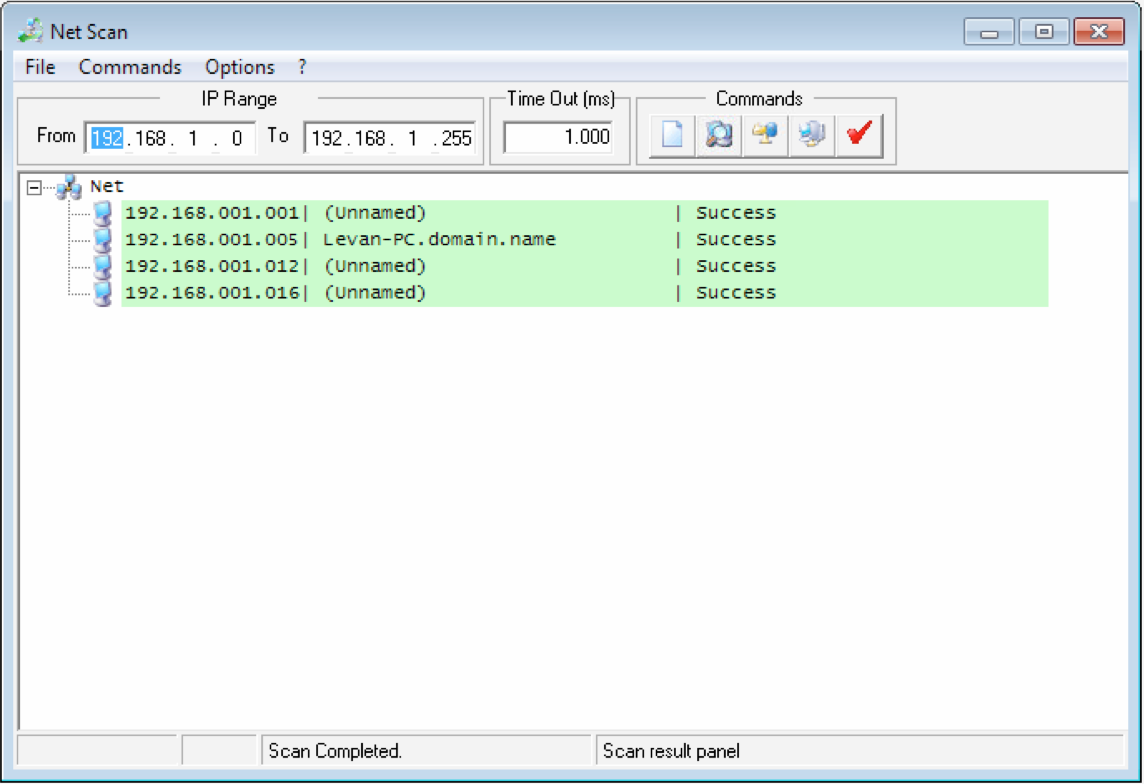Screen dimensions: 1144x784
Task: Click the computer icon next to Levan-PC entry
Action: pyautogui.click(x=103, y=239)
